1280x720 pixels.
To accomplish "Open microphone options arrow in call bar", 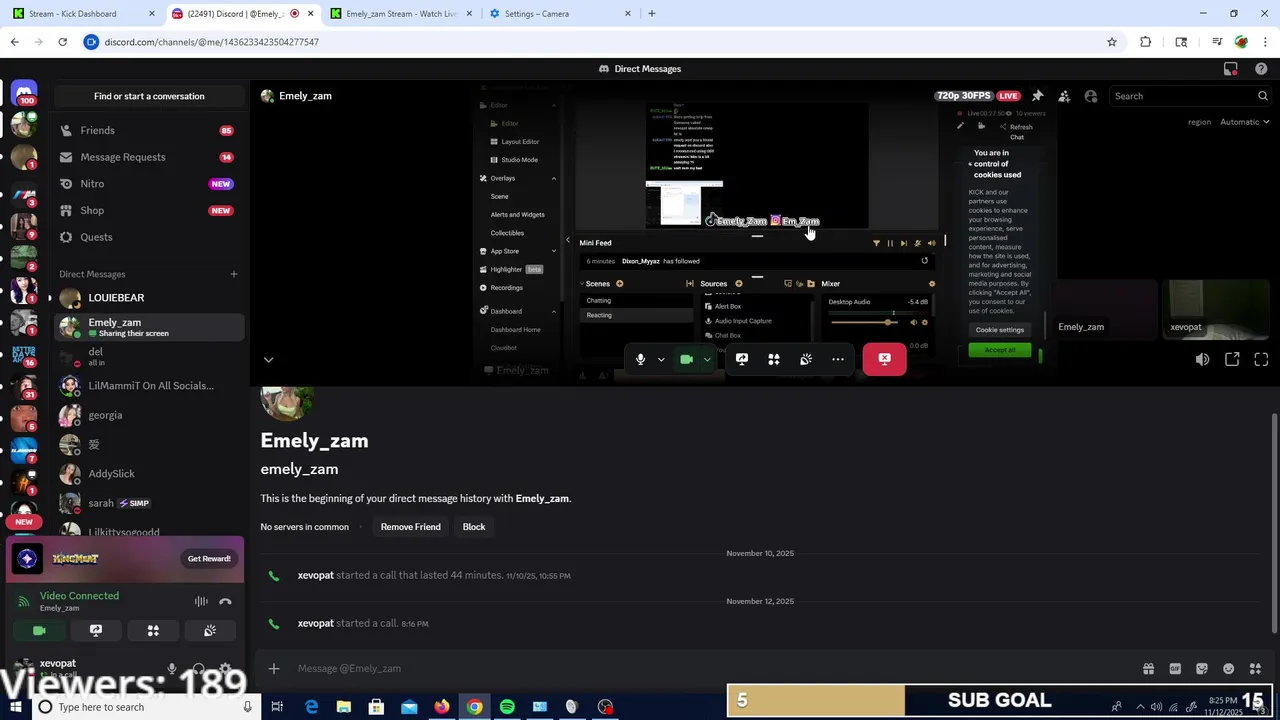I will 660,360.
